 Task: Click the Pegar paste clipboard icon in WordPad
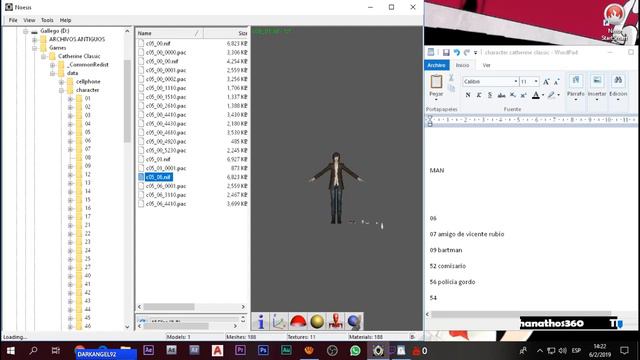(x=436, y=82)
